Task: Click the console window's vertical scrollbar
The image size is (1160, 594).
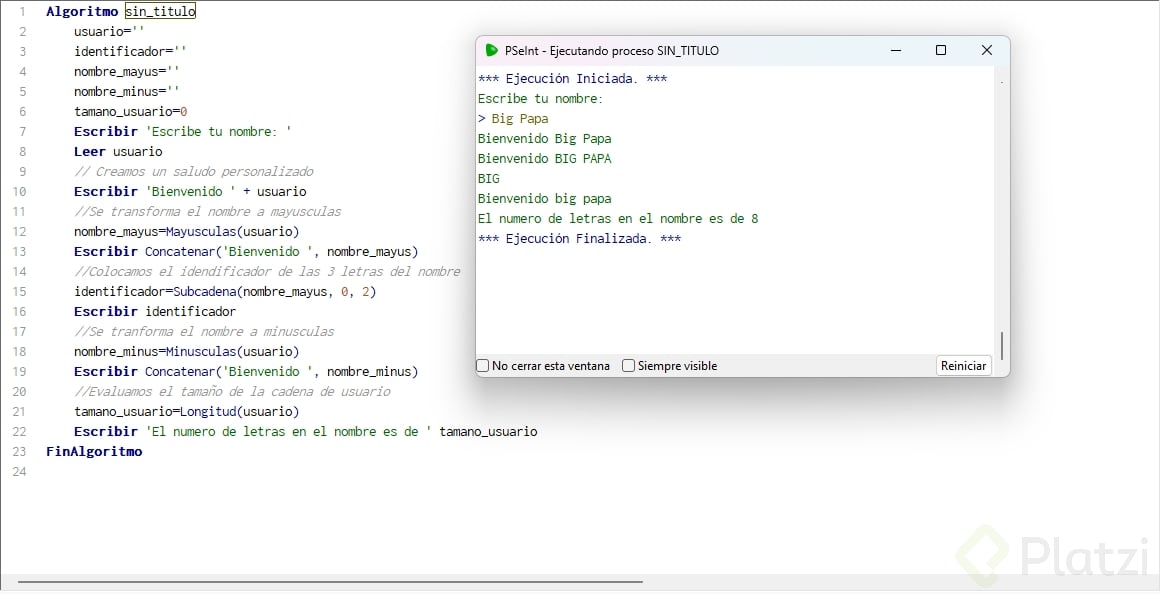Action: tap(1001, 345)
